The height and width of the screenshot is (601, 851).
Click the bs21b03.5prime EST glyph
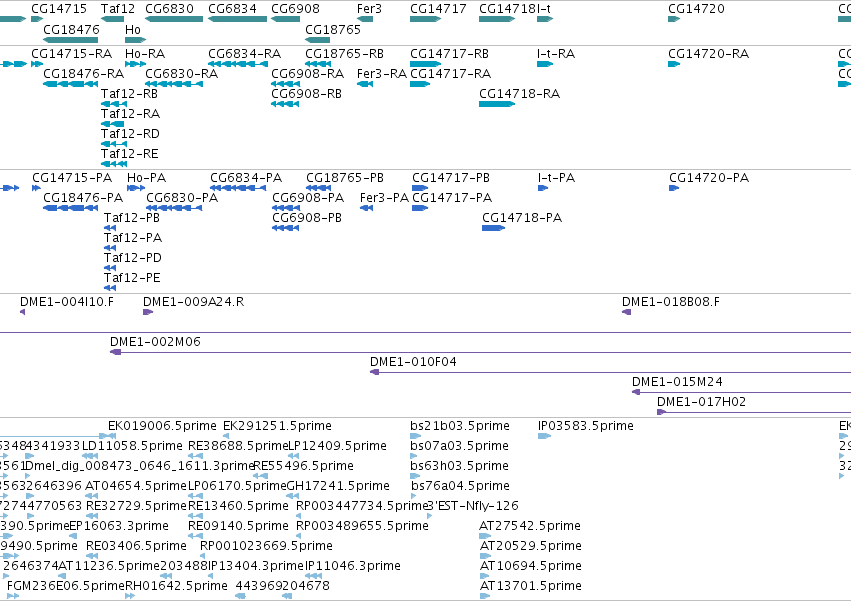click(416, 436)
